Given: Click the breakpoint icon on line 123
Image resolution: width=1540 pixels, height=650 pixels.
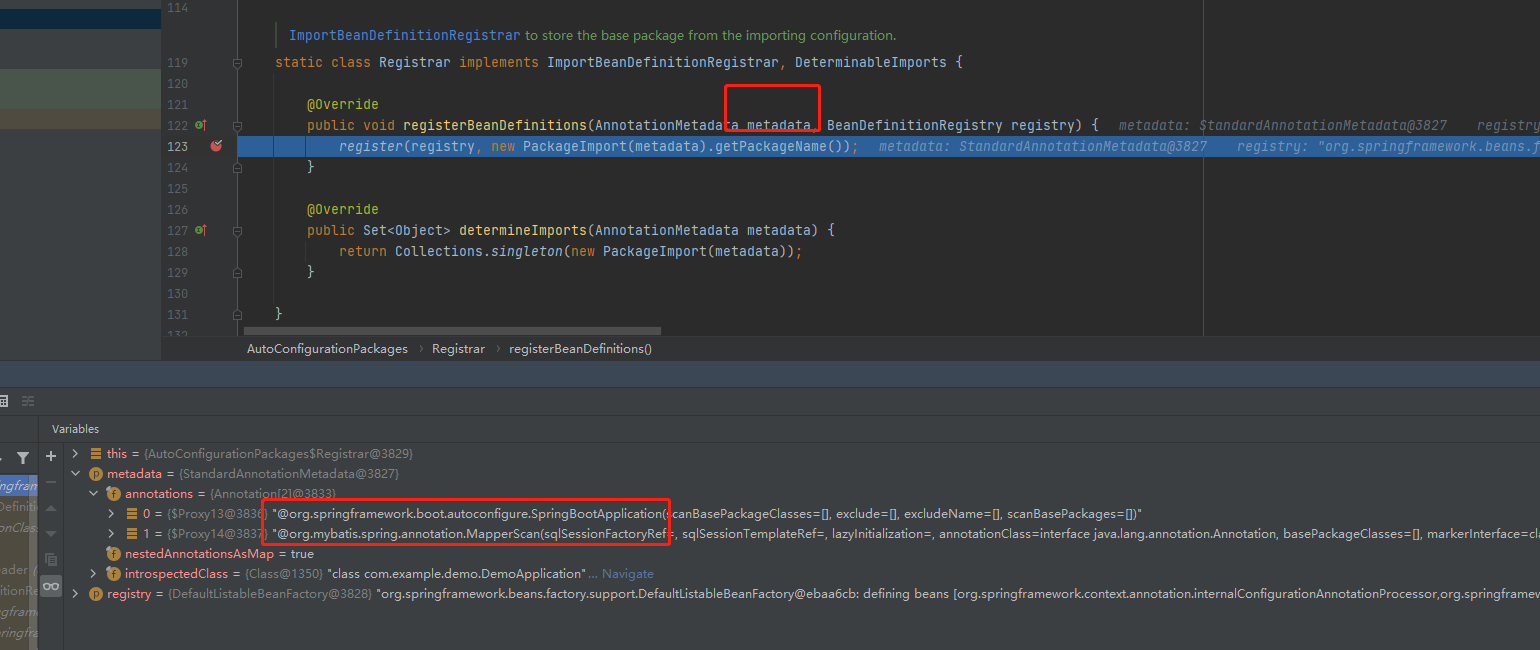Looking at the screenshot, I should [x=216, y=146].
